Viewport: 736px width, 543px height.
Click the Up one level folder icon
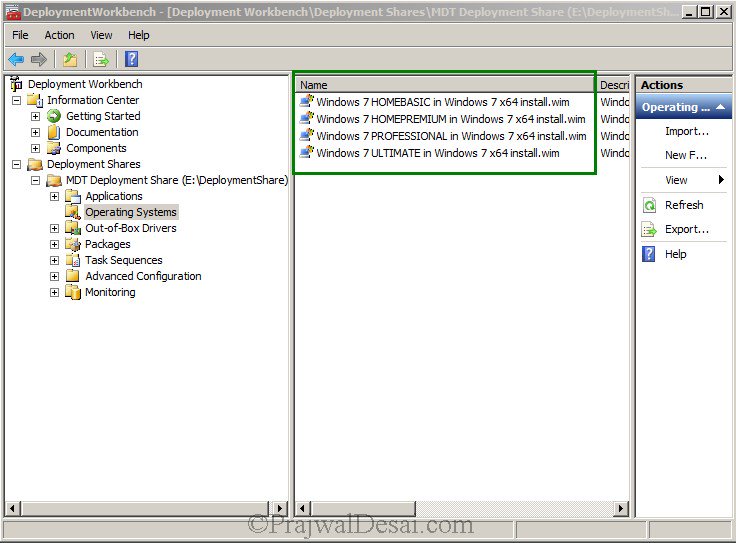pos(70,60)
